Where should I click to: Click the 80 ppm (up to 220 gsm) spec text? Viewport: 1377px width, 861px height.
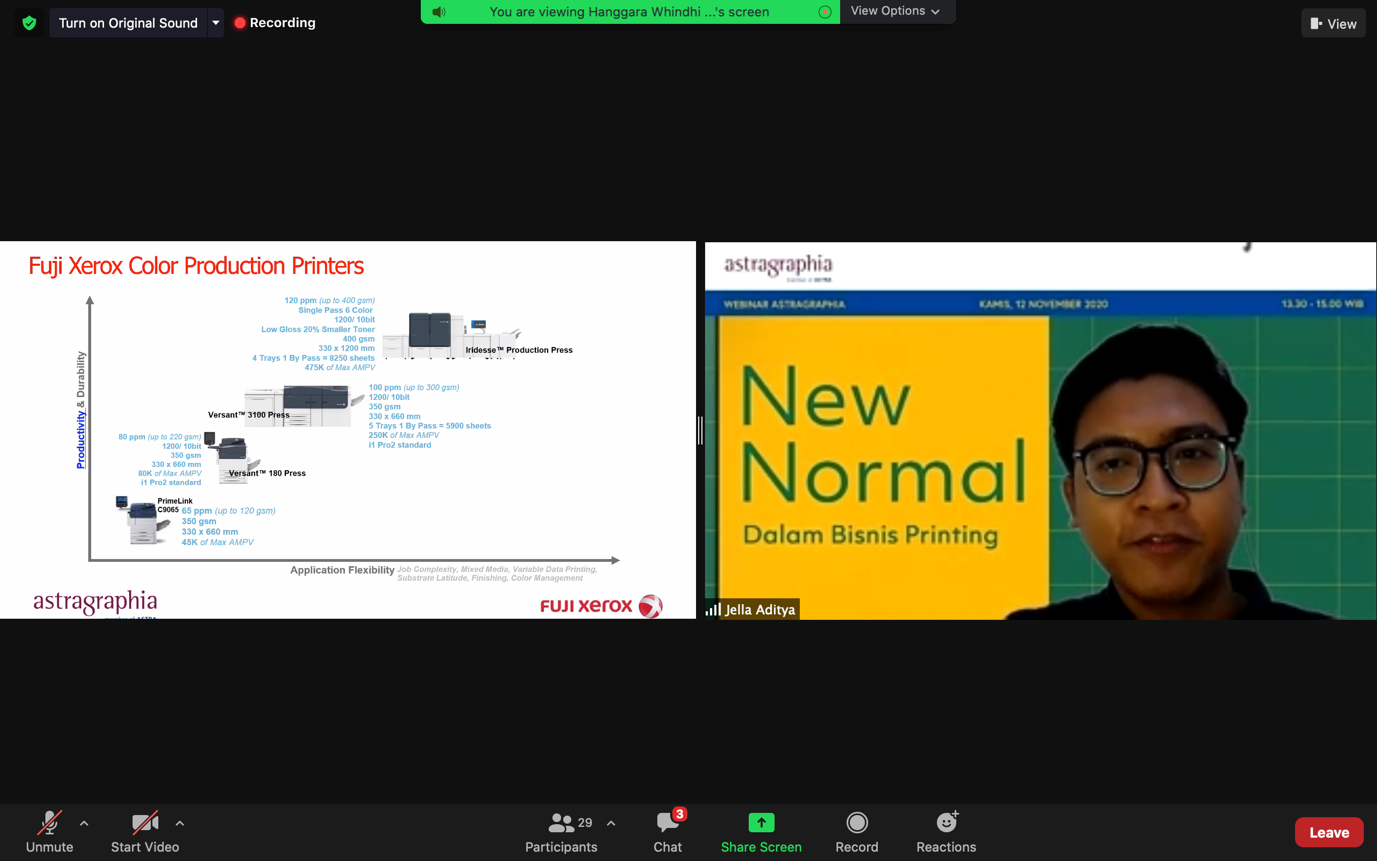point(160,437)
